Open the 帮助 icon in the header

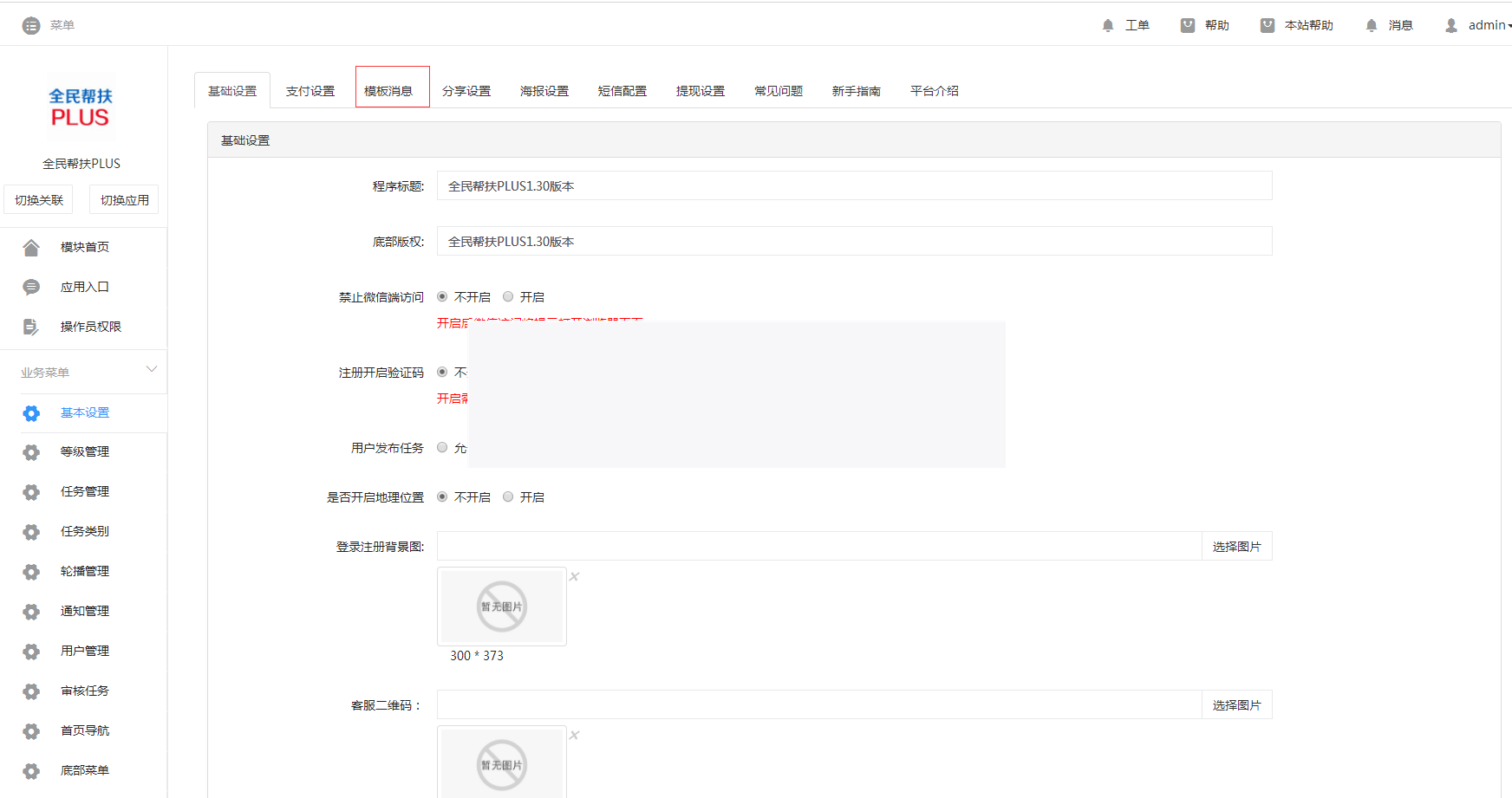pyautogui.click(x=1187, y=24)
